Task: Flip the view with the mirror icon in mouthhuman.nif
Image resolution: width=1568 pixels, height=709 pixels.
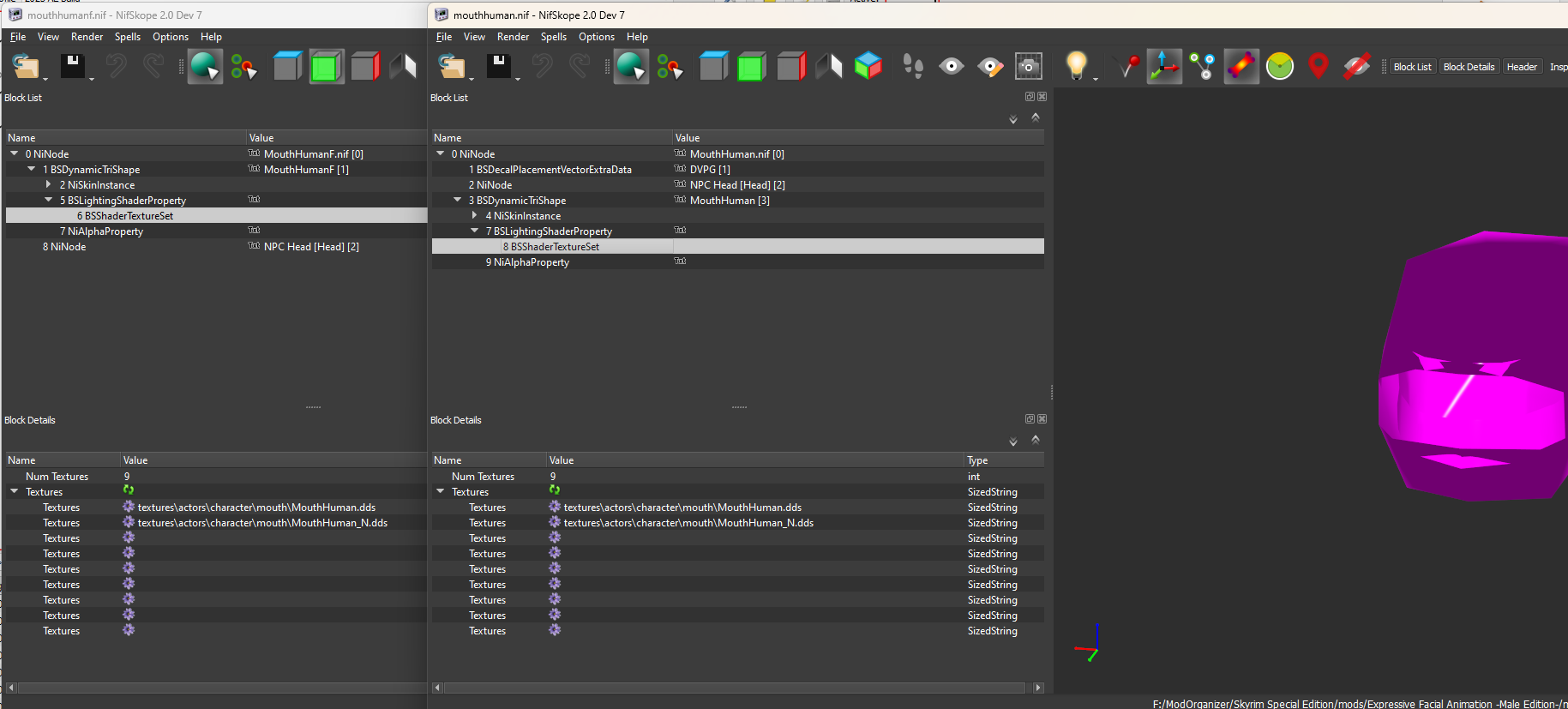Action: point(829,66)
